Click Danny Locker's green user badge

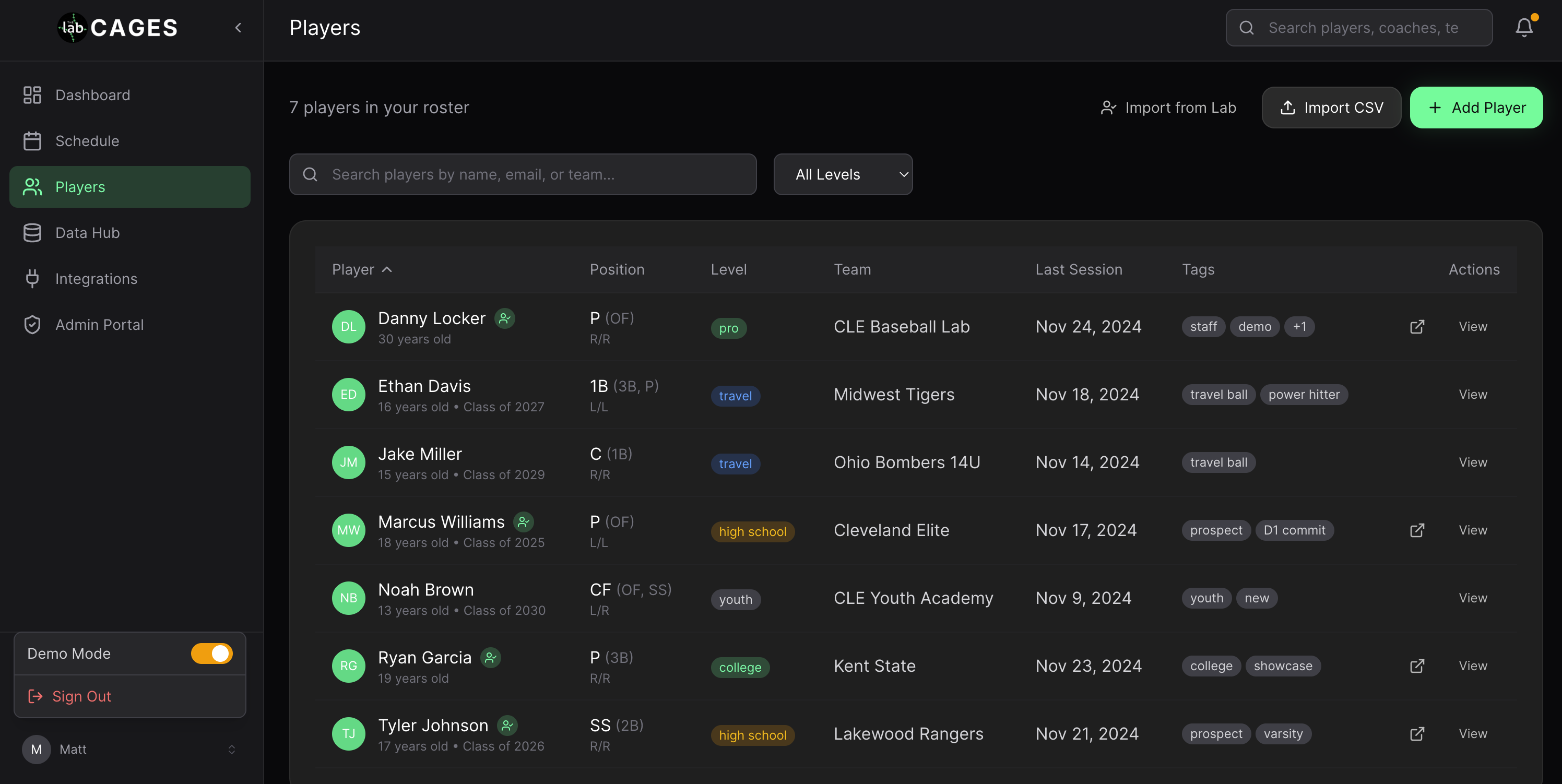504,318
